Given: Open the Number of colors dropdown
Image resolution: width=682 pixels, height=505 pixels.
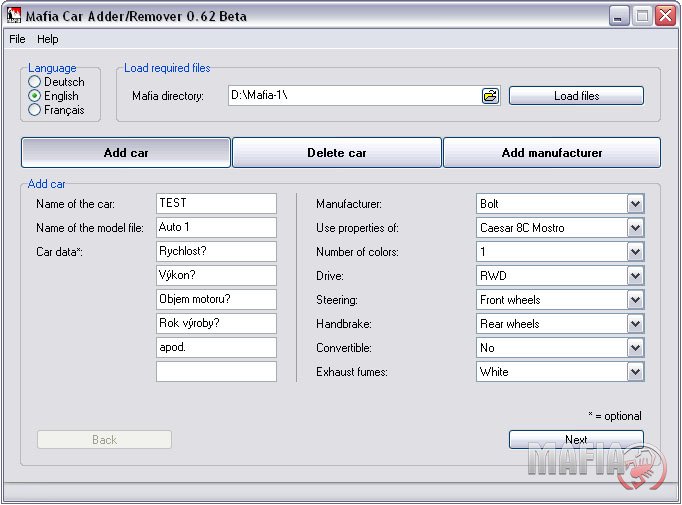Looking at the screenshot, I should [x=635, y=252].
